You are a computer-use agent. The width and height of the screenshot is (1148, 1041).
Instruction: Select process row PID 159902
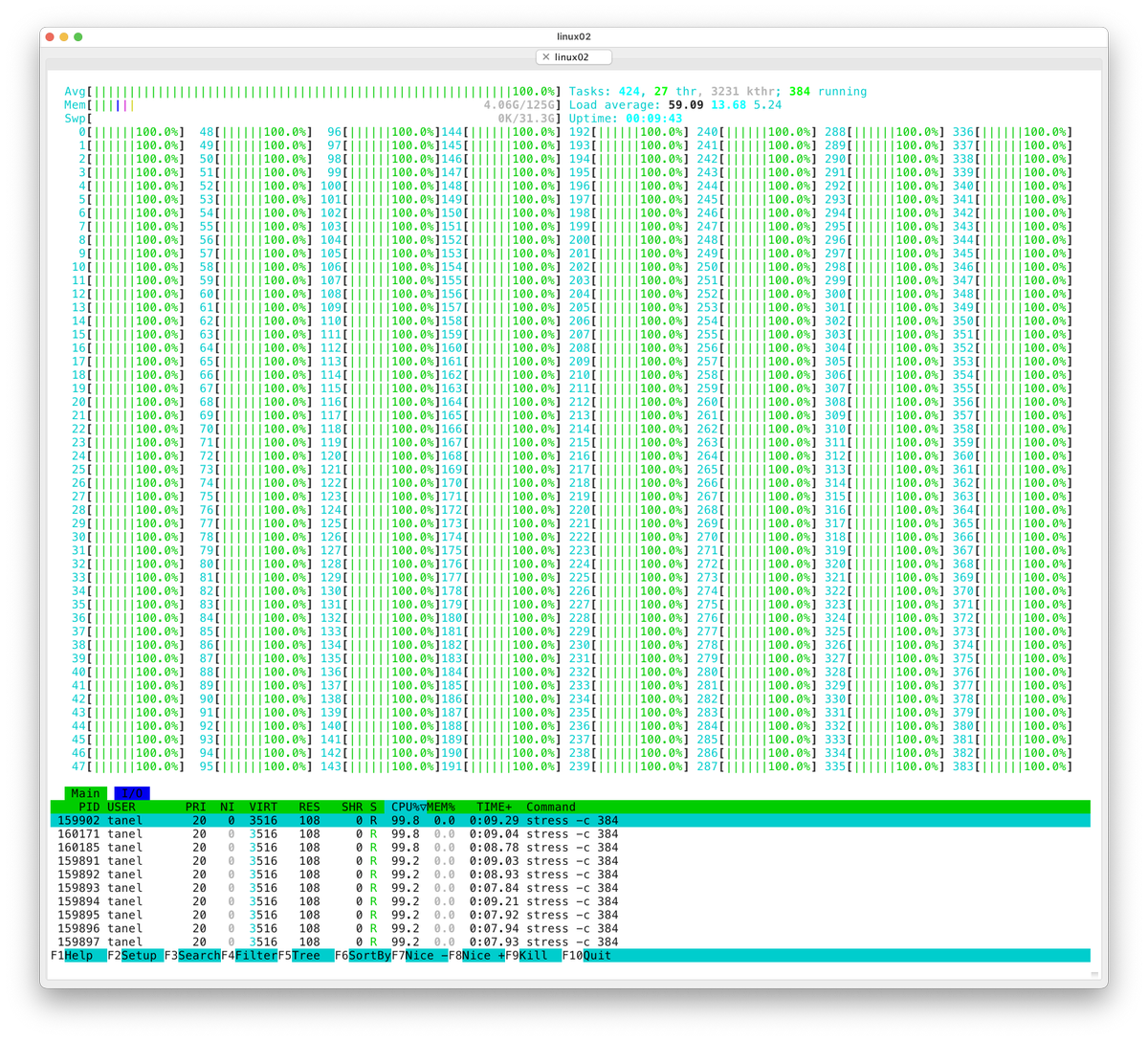(x=570, y=820)
